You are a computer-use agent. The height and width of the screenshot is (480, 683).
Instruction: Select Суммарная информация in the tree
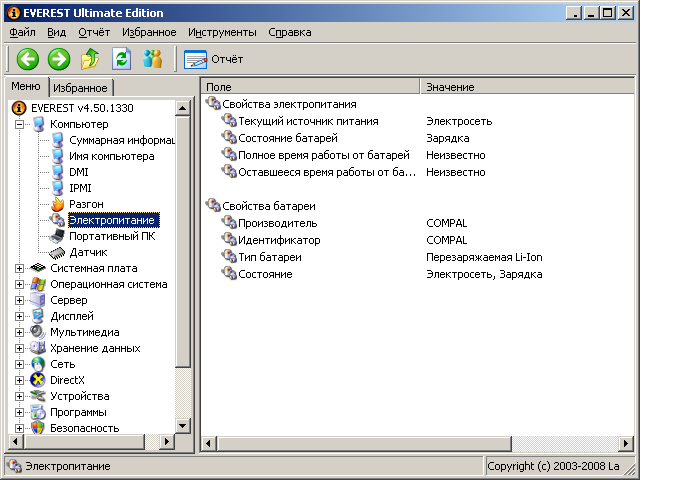122,140
